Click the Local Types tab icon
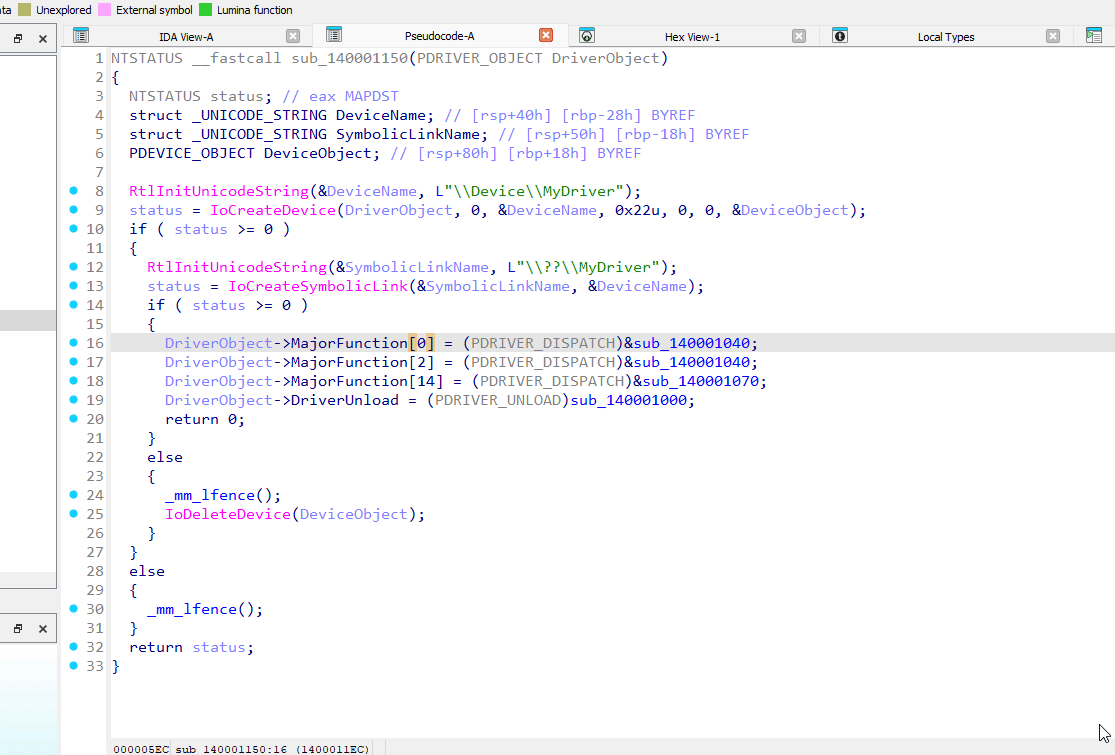The height and width of the screenshot is (755, 1115). pos(840,36)
